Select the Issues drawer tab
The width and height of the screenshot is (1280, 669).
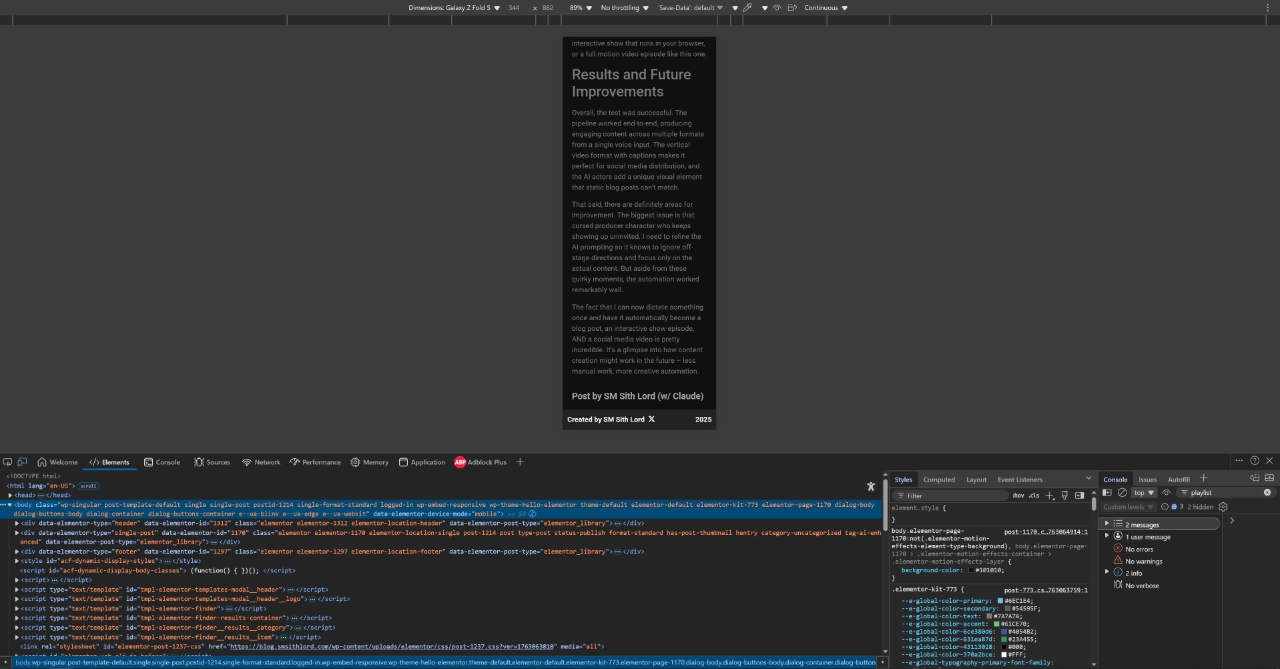coord(1147,479)
